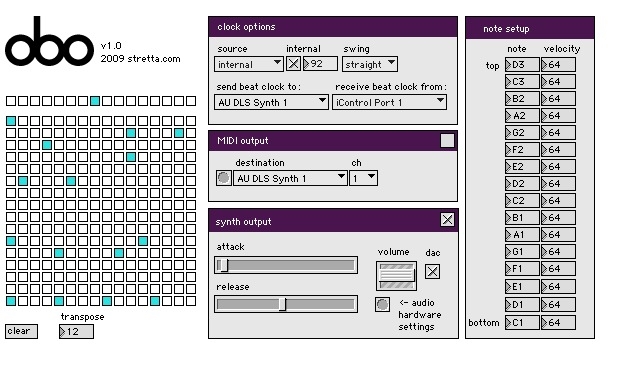
Task: Open the swing straight dropdown
Action: pos(369,64)
